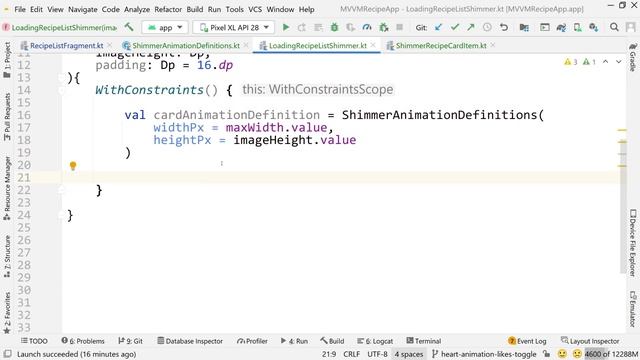Click cardAnimationDefinition variable name
This screenshot has width=640, height=360.
pyautogui.click(x=237, y=115)
